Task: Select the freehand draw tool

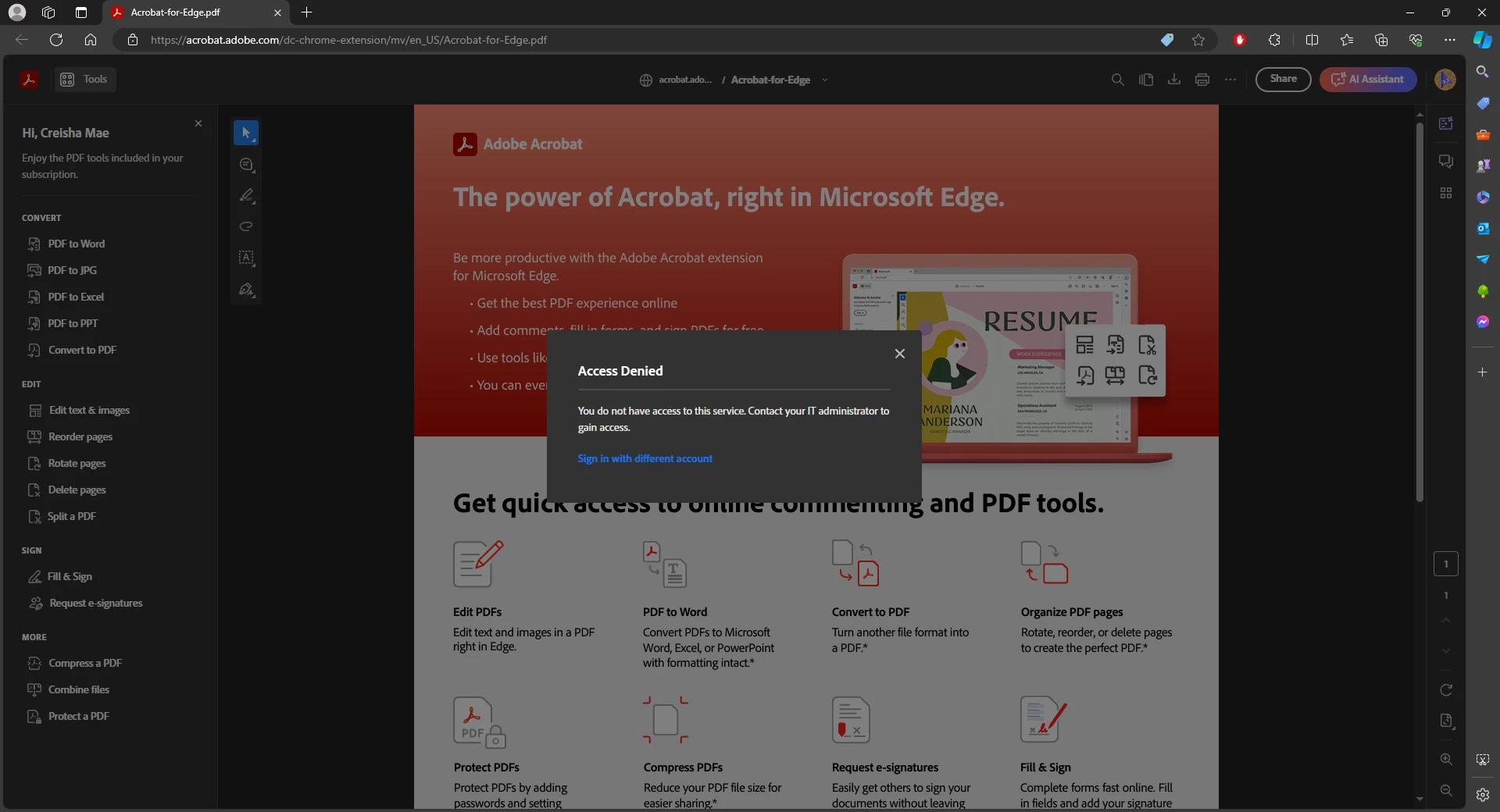Action: point(246,226)
